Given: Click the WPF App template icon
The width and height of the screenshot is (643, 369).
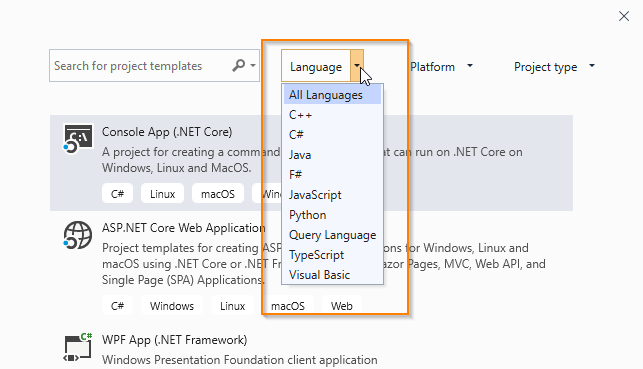Looking at the screenshot, I should [x=78, y=347].
